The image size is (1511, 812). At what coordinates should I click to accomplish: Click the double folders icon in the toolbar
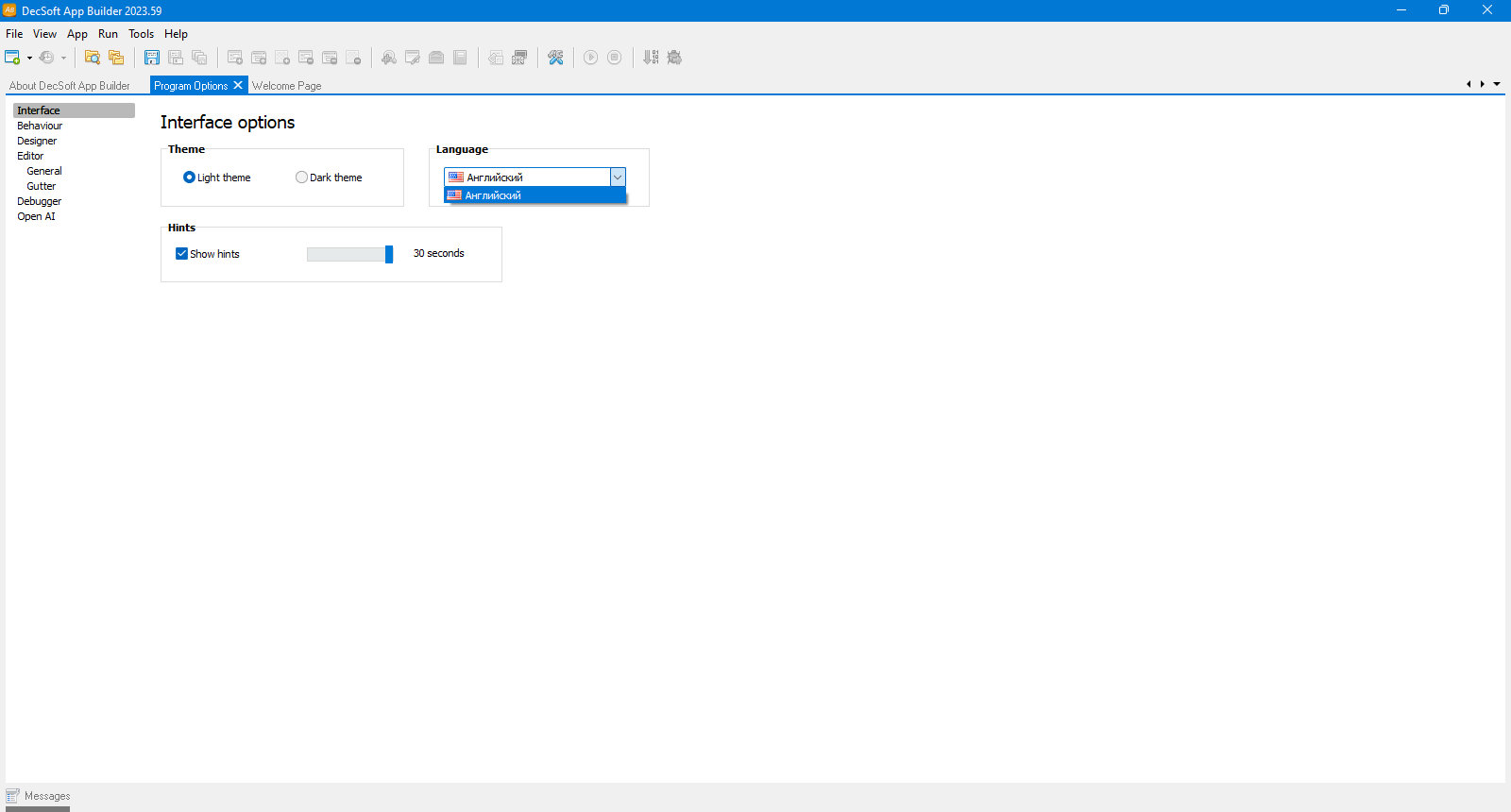coord(116,58)
